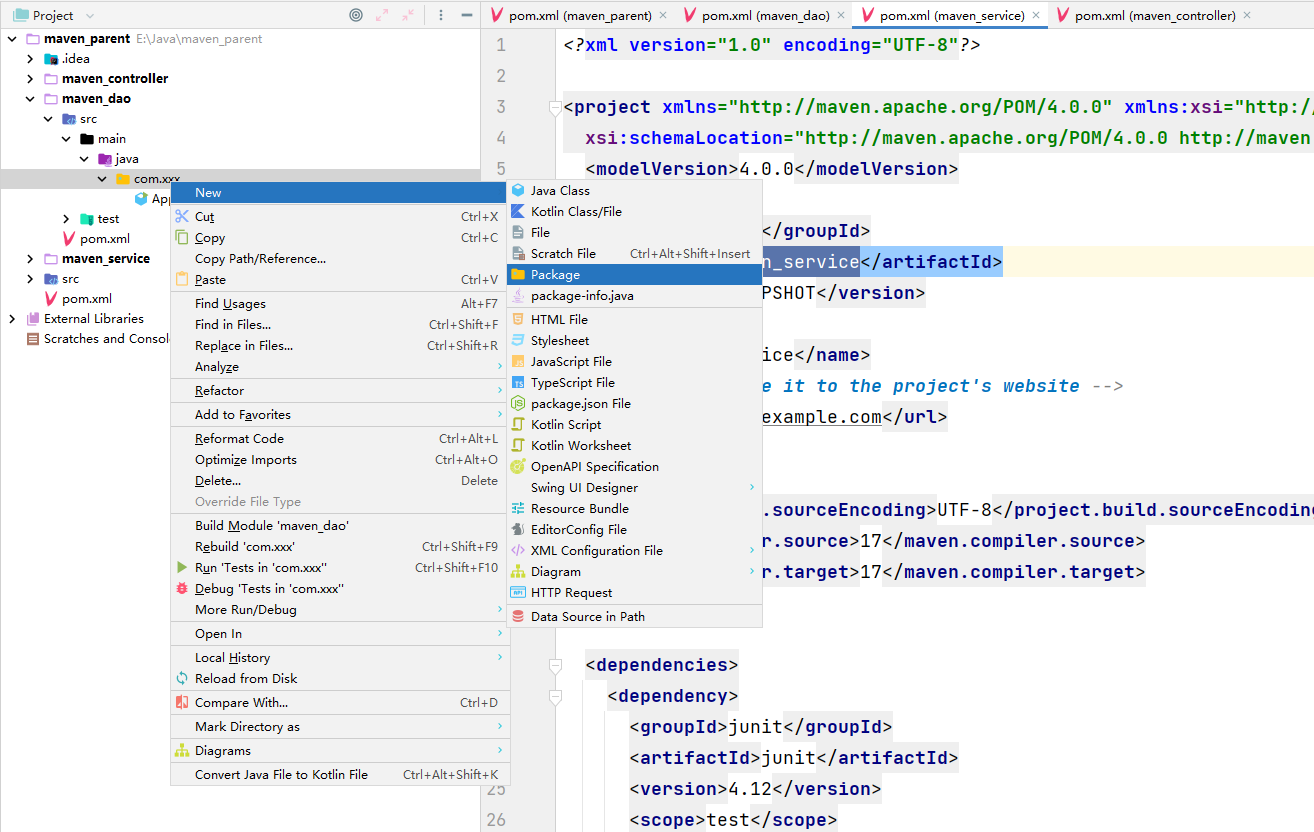Close the pom.xml (maven_dao) tab
The image size is (1314, 832).
click(840, 15)
